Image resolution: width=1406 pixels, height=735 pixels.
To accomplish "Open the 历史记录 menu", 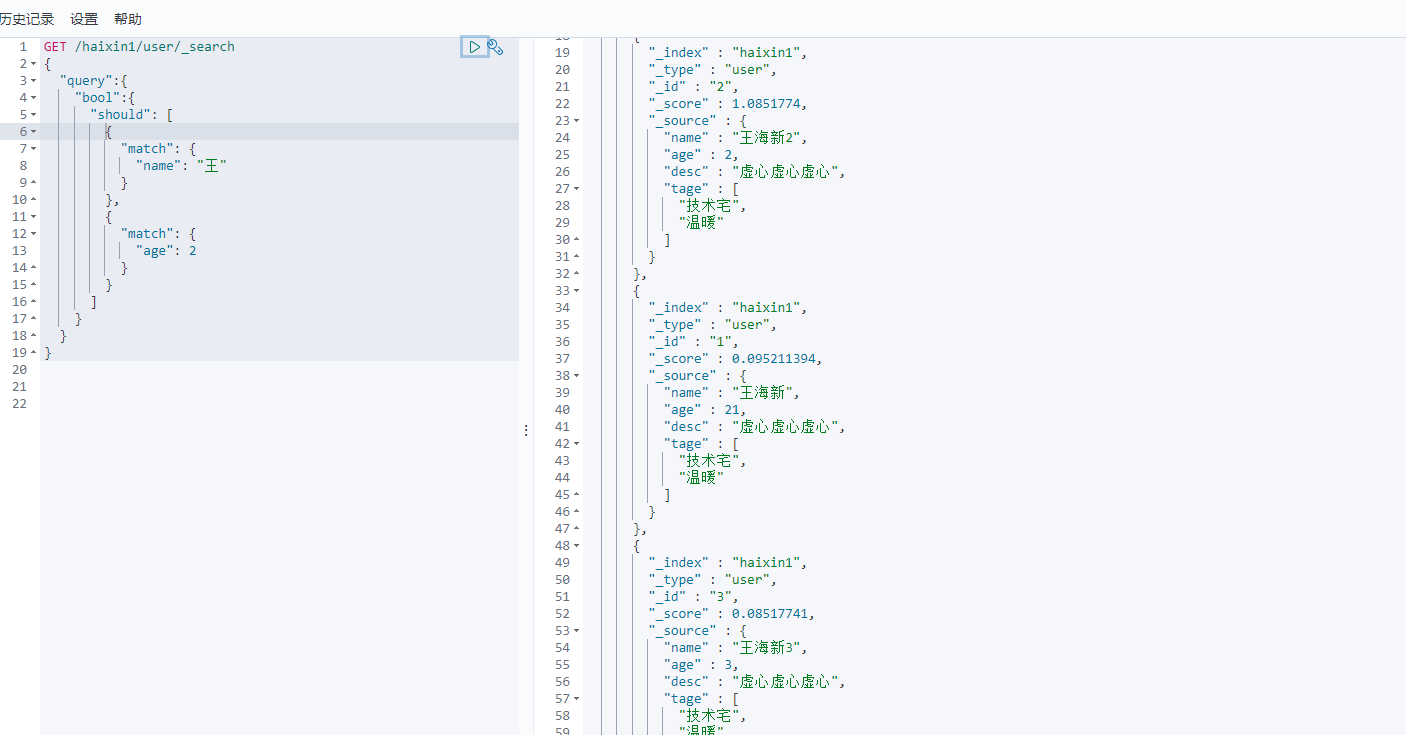I will tap(27, 19).
